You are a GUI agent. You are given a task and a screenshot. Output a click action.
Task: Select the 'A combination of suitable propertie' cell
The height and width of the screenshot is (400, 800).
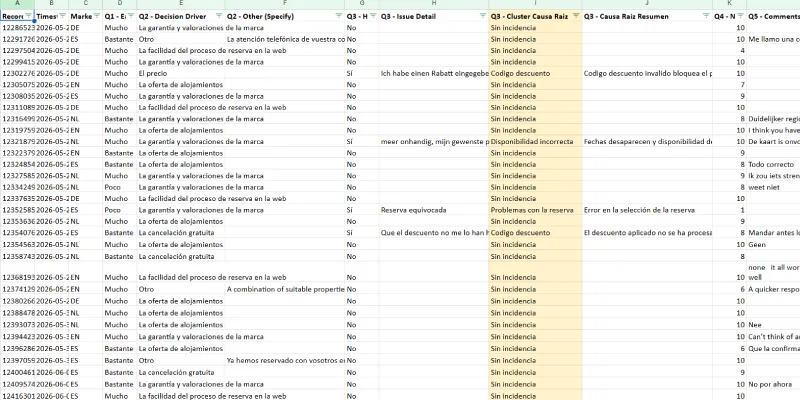[x=285, y=289]
